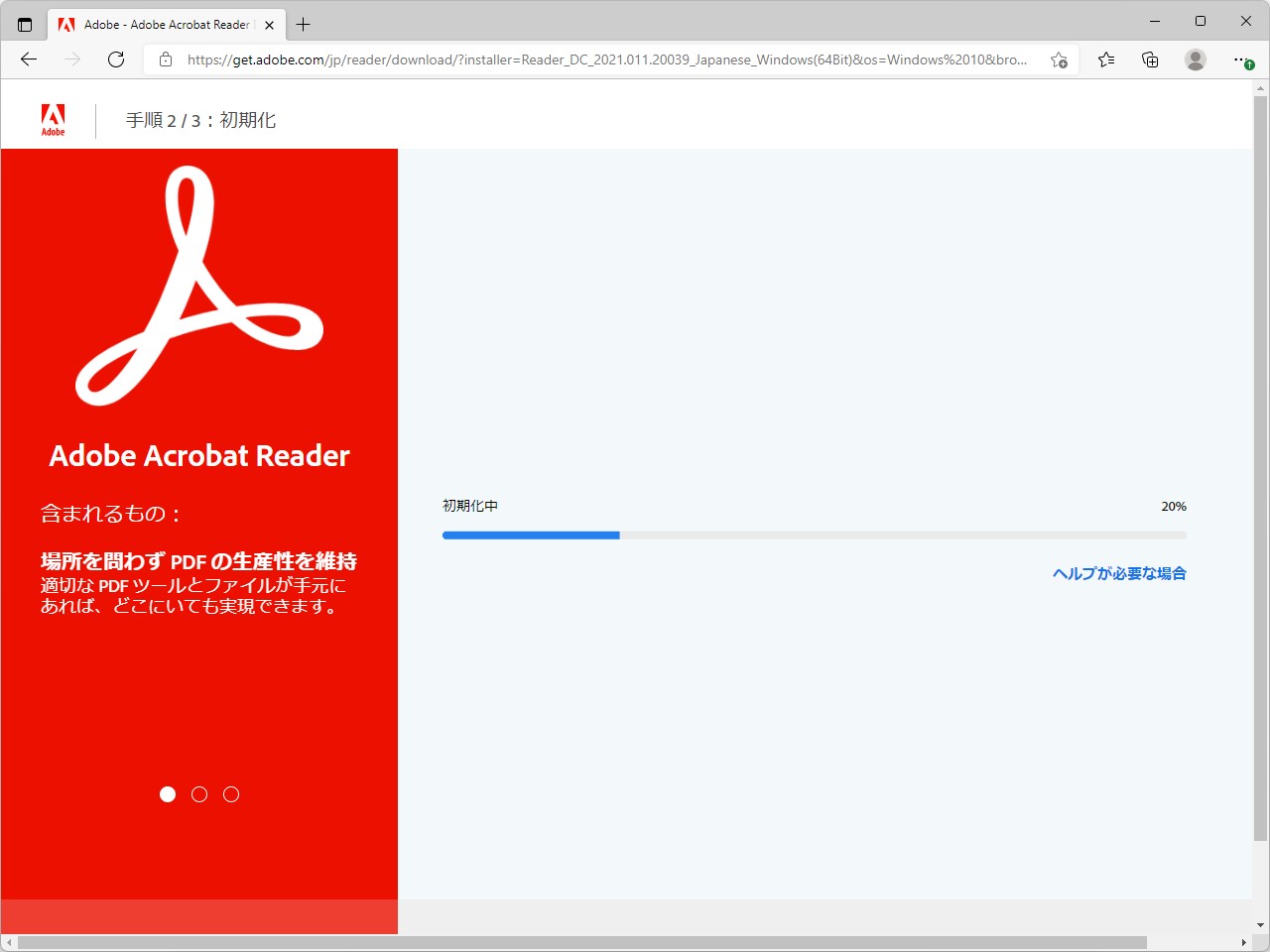Click the 含まれるもの： heading
The height and width of the screenshot is (952, 1270).
[x=111, y=514]
